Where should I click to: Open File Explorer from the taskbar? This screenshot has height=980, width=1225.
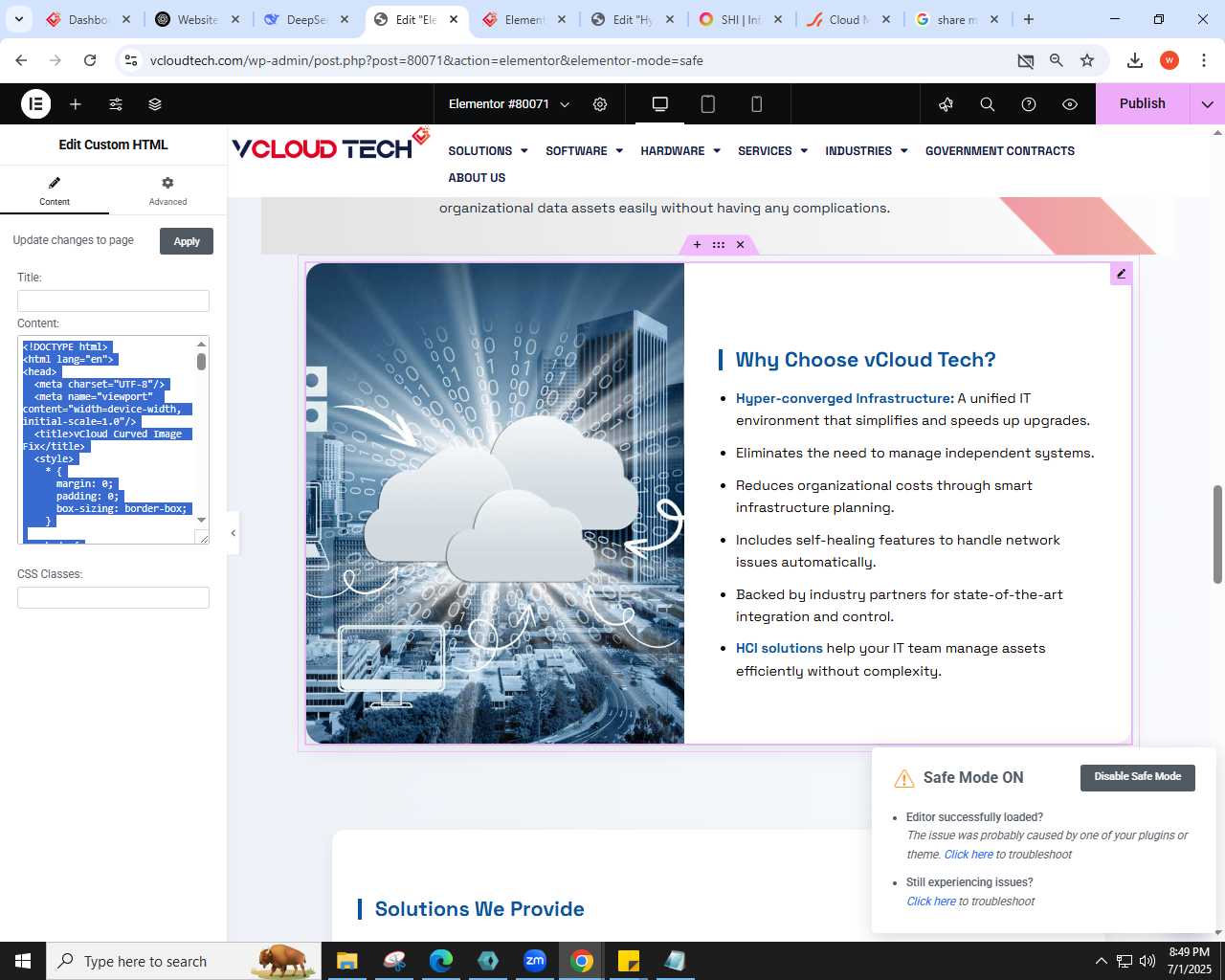(x=346, y=961)
